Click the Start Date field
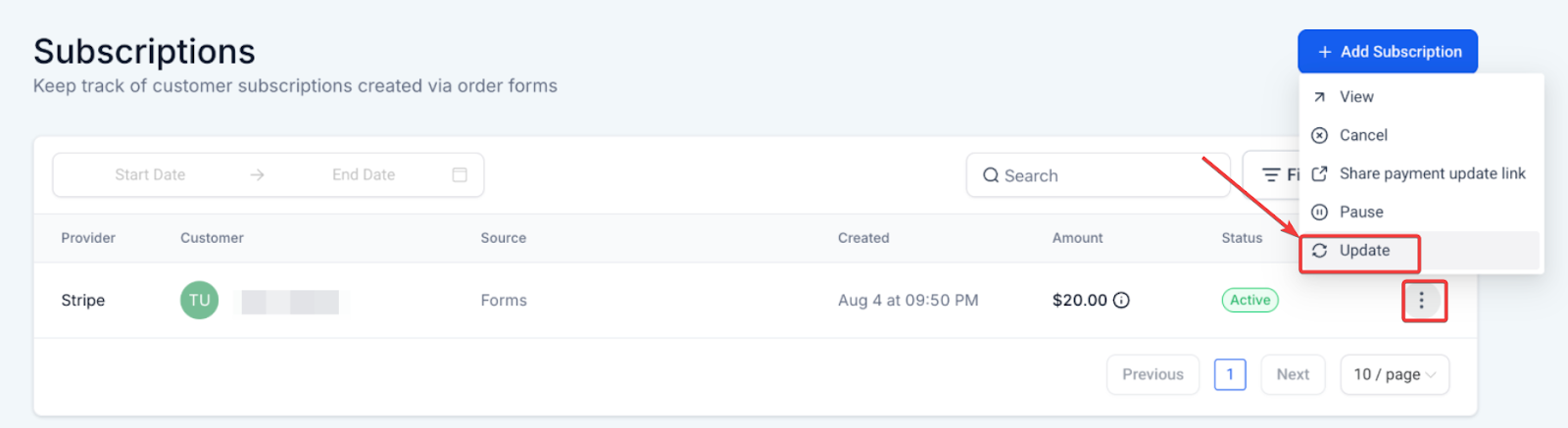 point(150,175)
